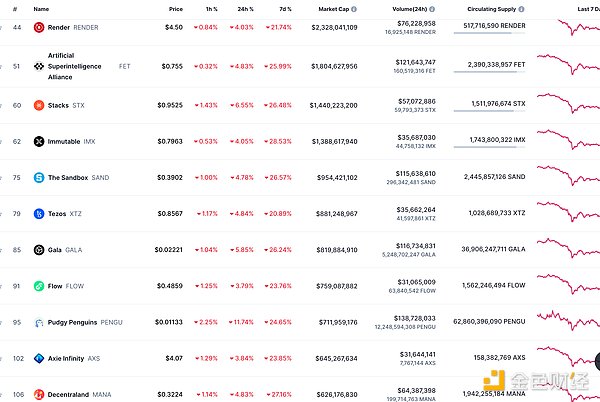The width and height of the screenshot is (600, 402).
Task: Click the Render coin logo icon
Action: click(x=39, y=28)
